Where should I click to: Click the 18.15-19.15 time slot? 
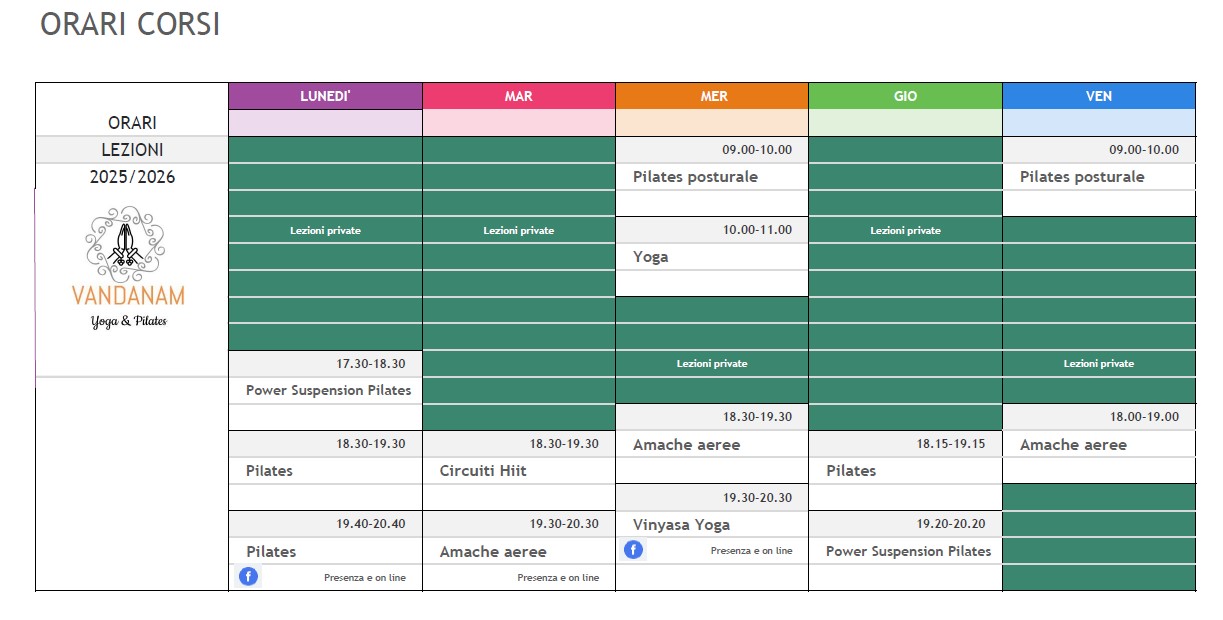[949, 444]
